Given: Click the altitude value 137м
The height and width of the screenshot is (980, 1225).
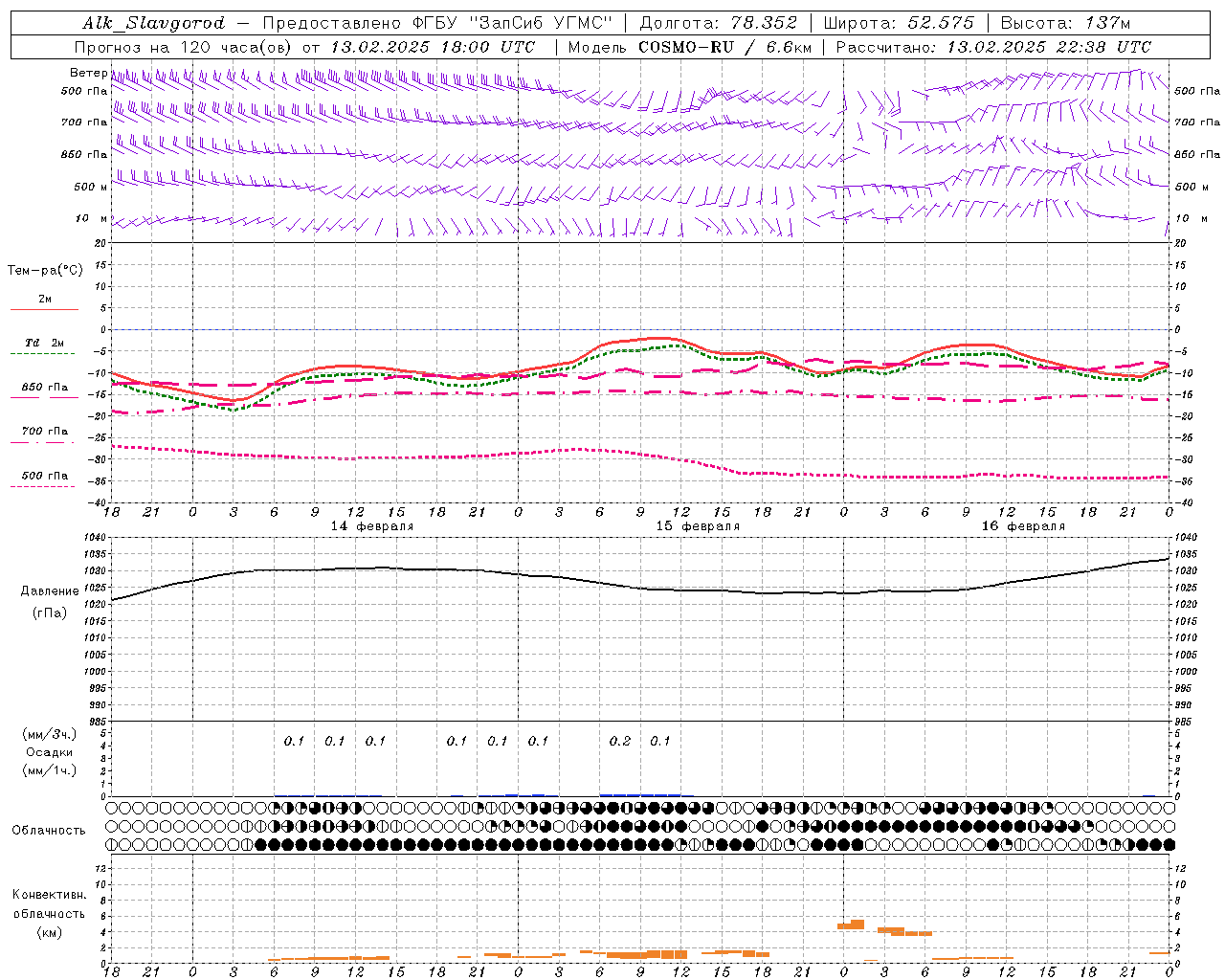Looking at the screenshot, I should [1107, 23].
